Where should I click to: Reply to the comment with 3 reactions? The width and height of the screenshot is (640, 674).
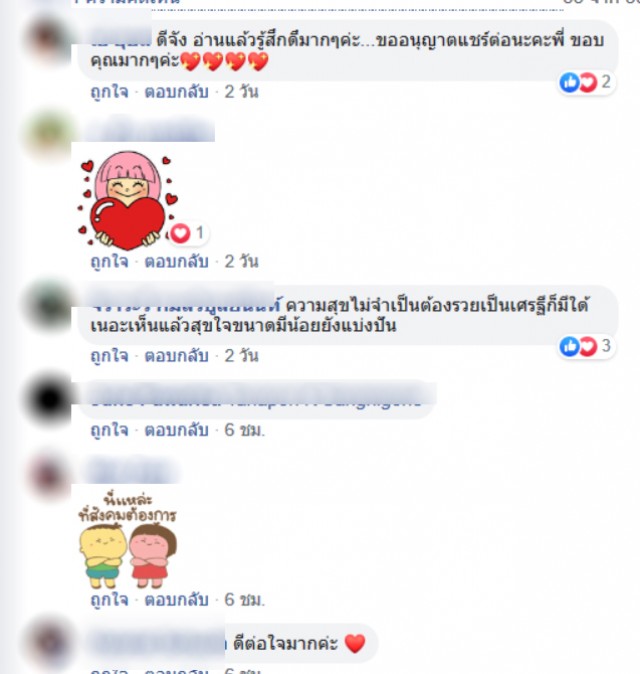[176, 356]
